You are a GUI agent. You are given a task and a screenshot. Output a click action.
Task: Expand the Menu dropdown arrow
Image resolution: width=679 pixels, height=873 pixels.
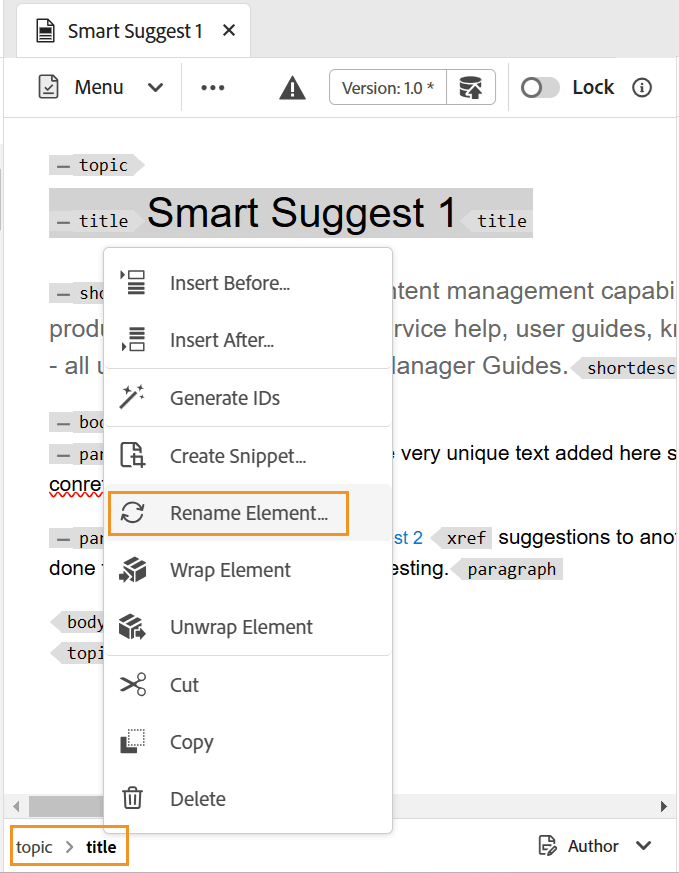[155, 87]
